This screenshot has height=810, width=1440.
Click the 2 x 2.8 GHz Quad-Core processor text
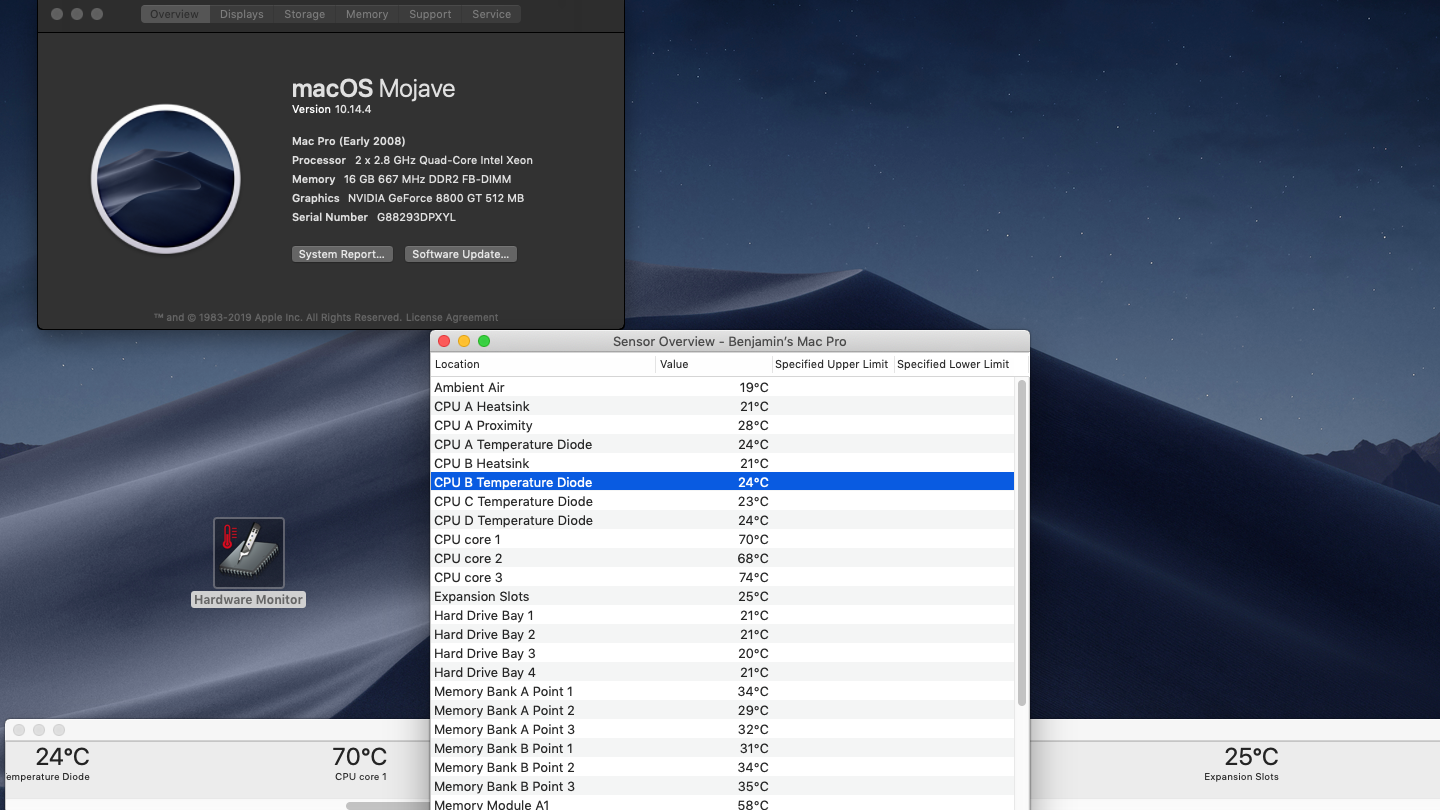444,160
